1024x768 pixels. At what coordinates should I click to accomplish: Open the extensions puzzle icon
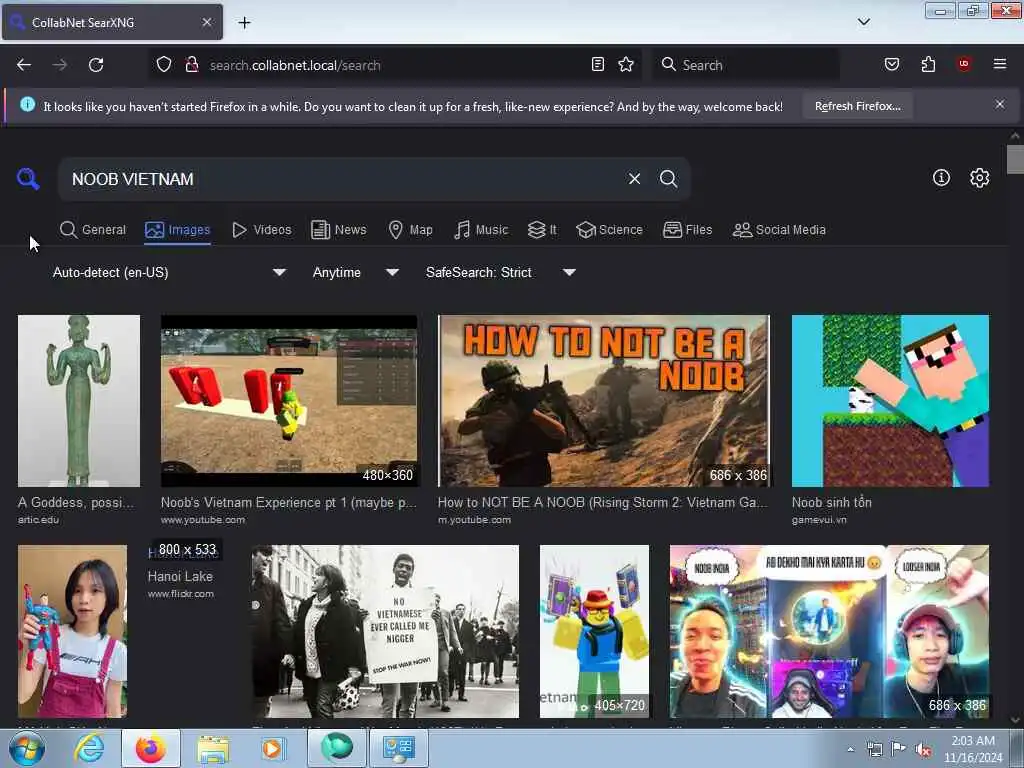point(928,64)
